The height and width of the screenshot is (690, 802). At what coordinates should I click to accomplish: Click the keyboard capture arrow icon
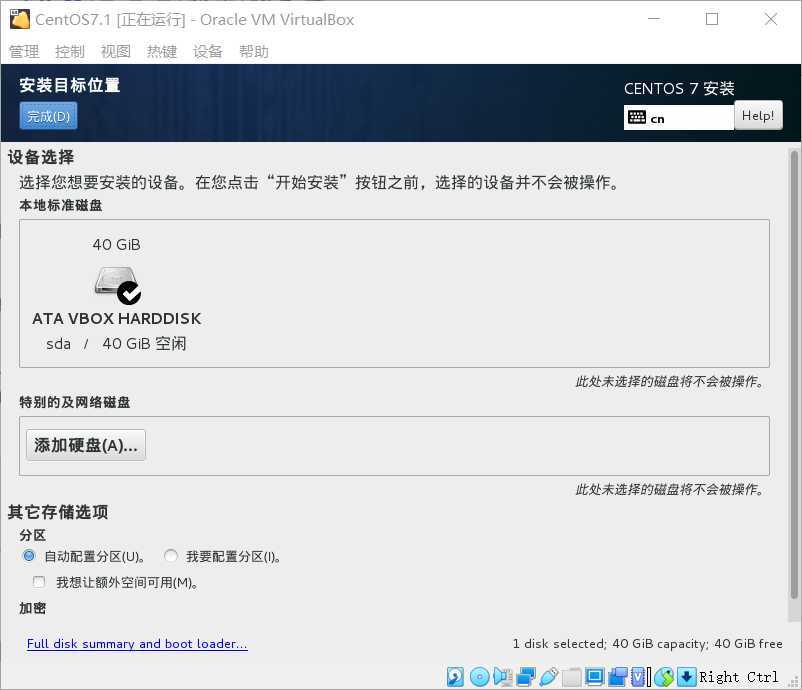point(686,677)
